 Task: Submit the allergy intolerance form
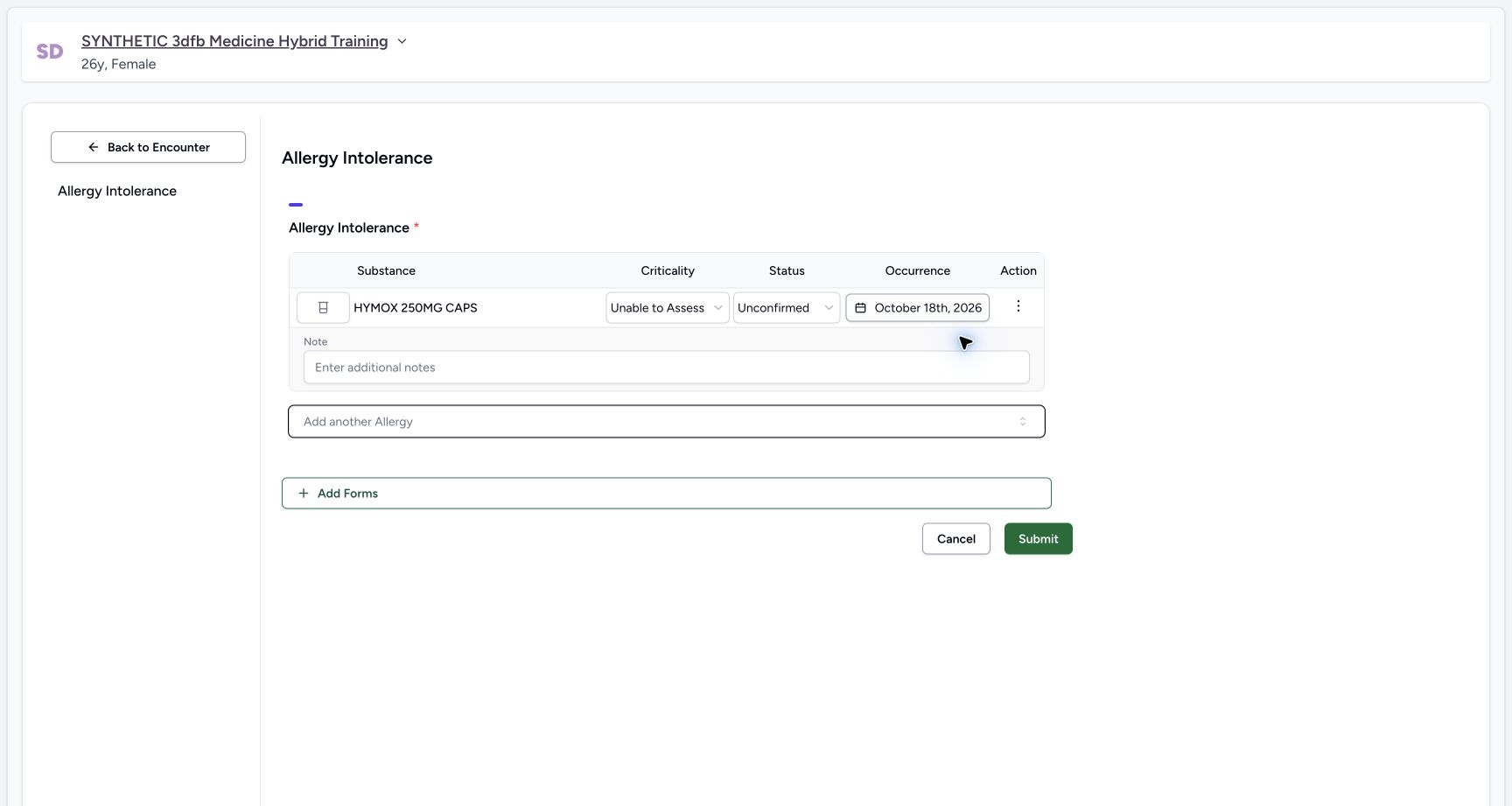(1039, 539)
